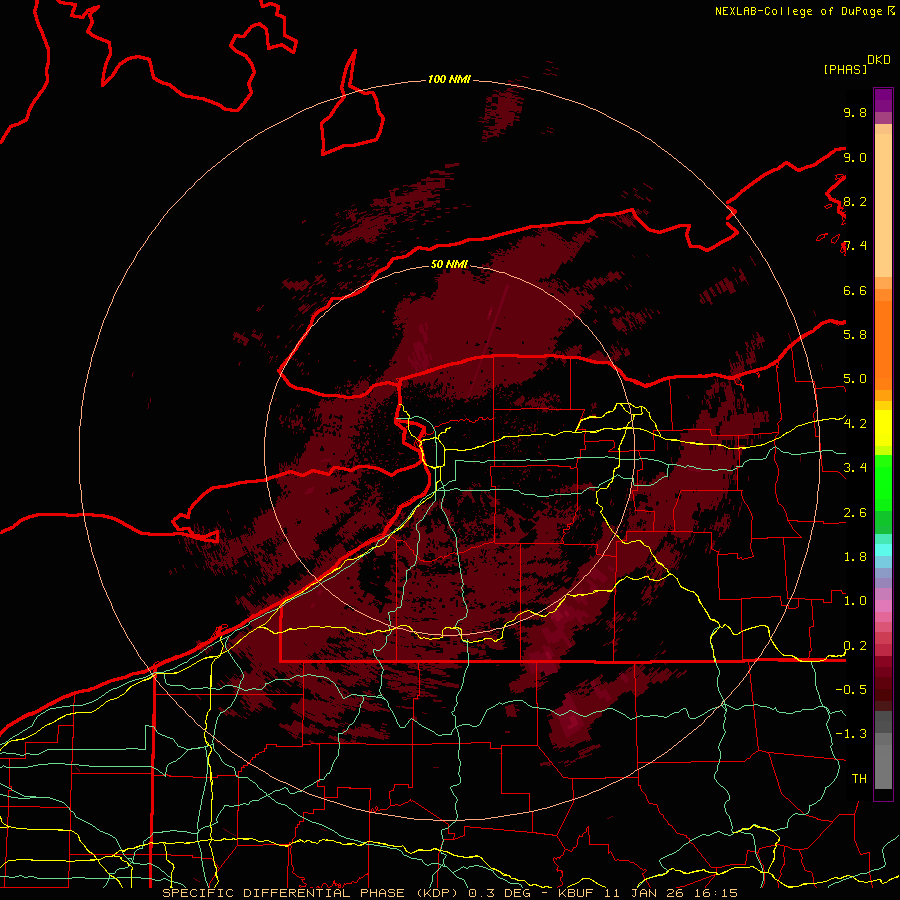This screenshot has height=900, width=900.
Task: Click the 2.6 scale value label
Action: point(855,513)
